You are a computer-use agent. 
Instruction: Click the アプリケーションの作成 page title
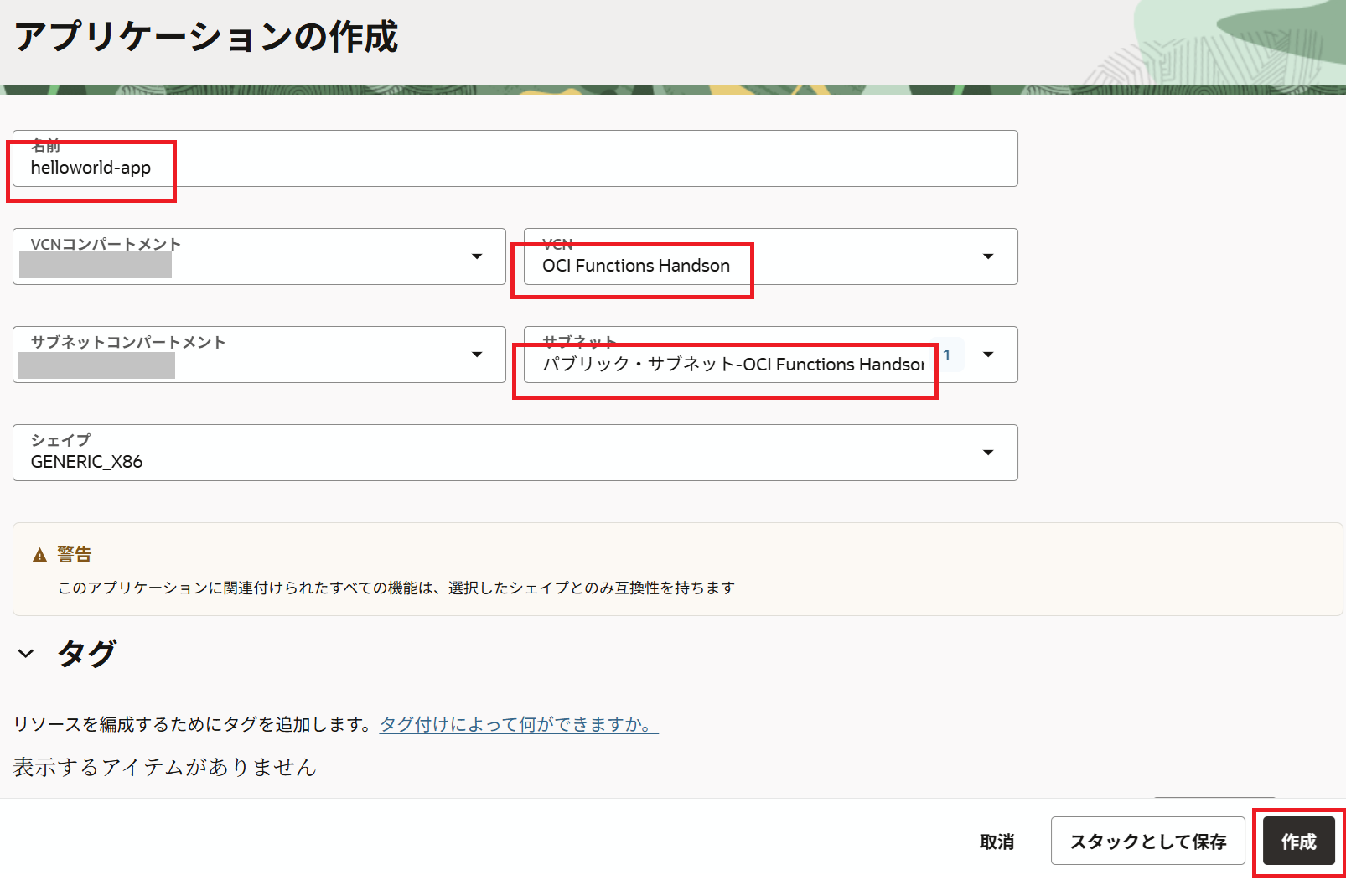pyautogui.click(x=206, y=38)
